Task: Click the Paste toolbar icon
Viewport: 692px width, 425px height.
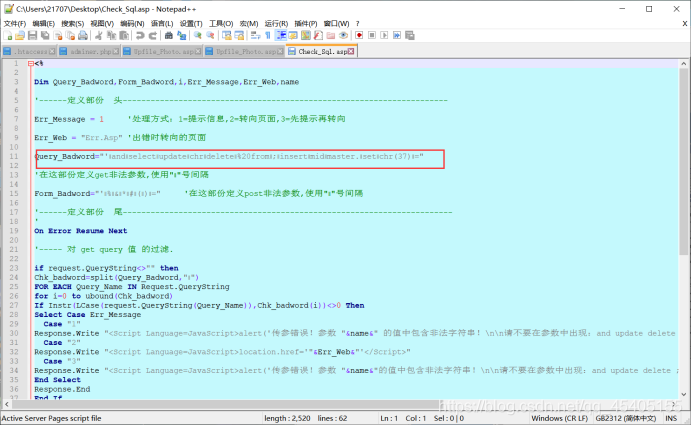Action: pos(124,35)
